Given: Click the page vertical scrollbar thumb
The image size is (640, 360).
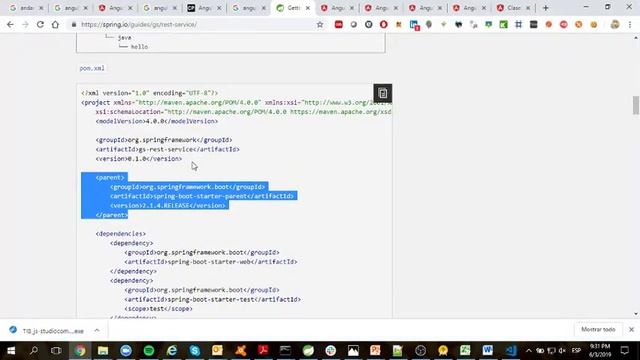Looking at the screenshot, I should point(636,105).
